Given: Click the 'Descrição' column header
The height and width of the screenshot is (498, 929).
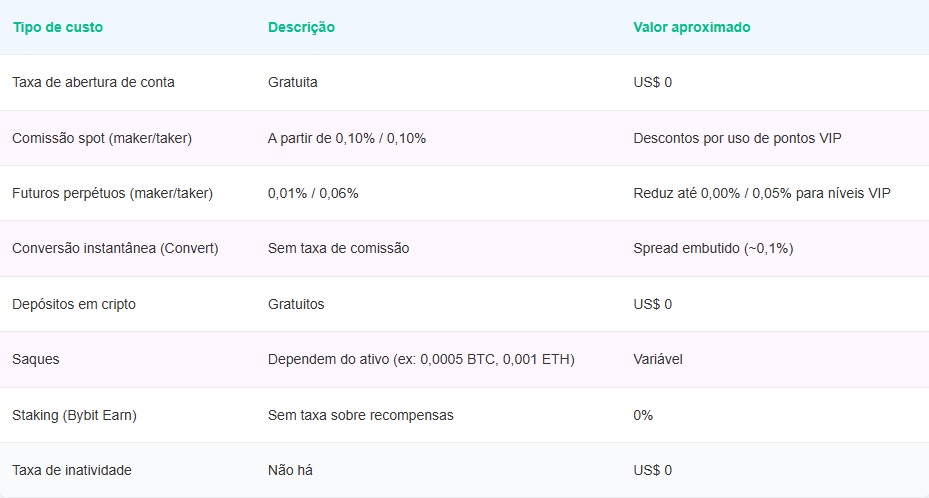Looking at the screenshot, I should click(301, 27).
